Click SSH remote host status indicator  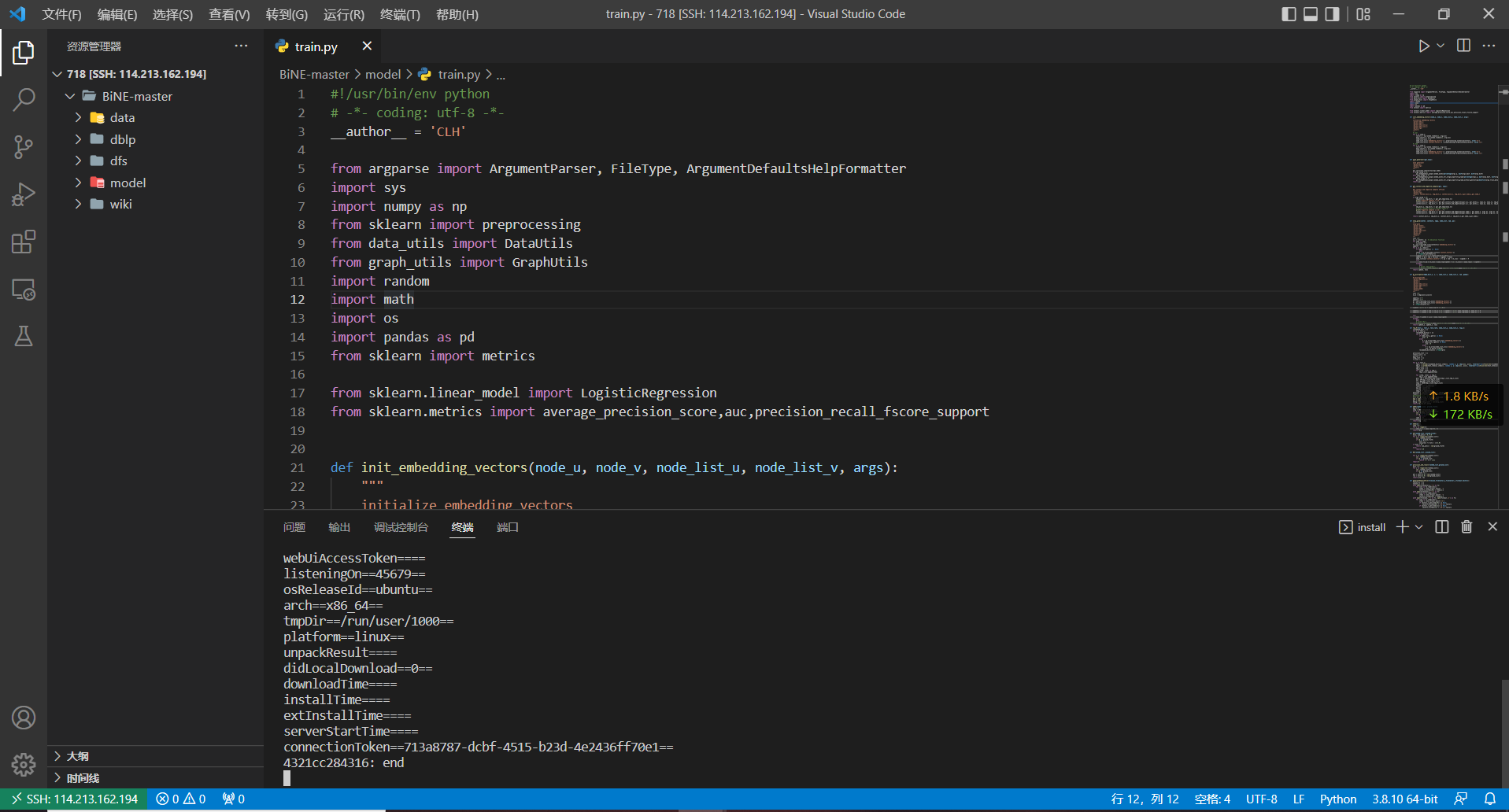click(74, 799)
